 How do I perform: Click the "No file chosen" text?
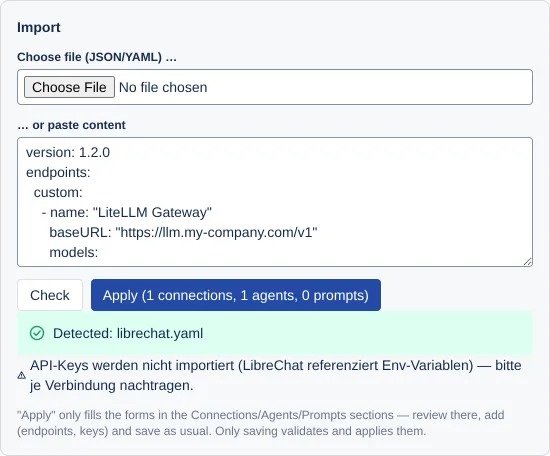163,87
